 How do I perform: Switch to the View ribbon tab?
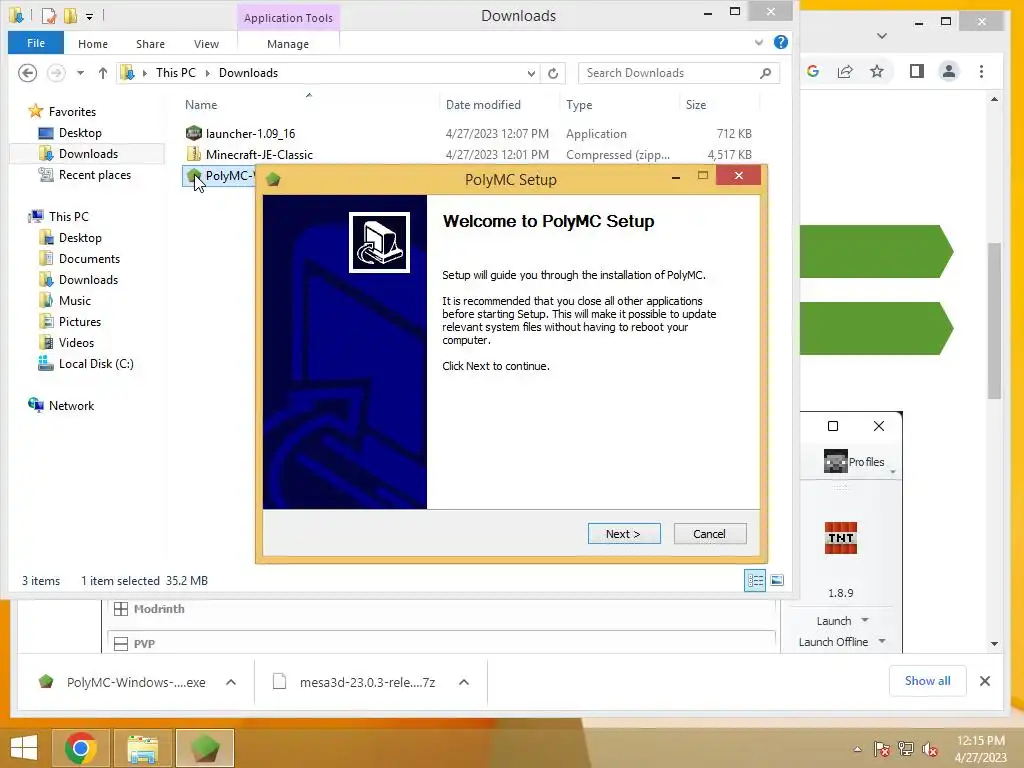206,44
